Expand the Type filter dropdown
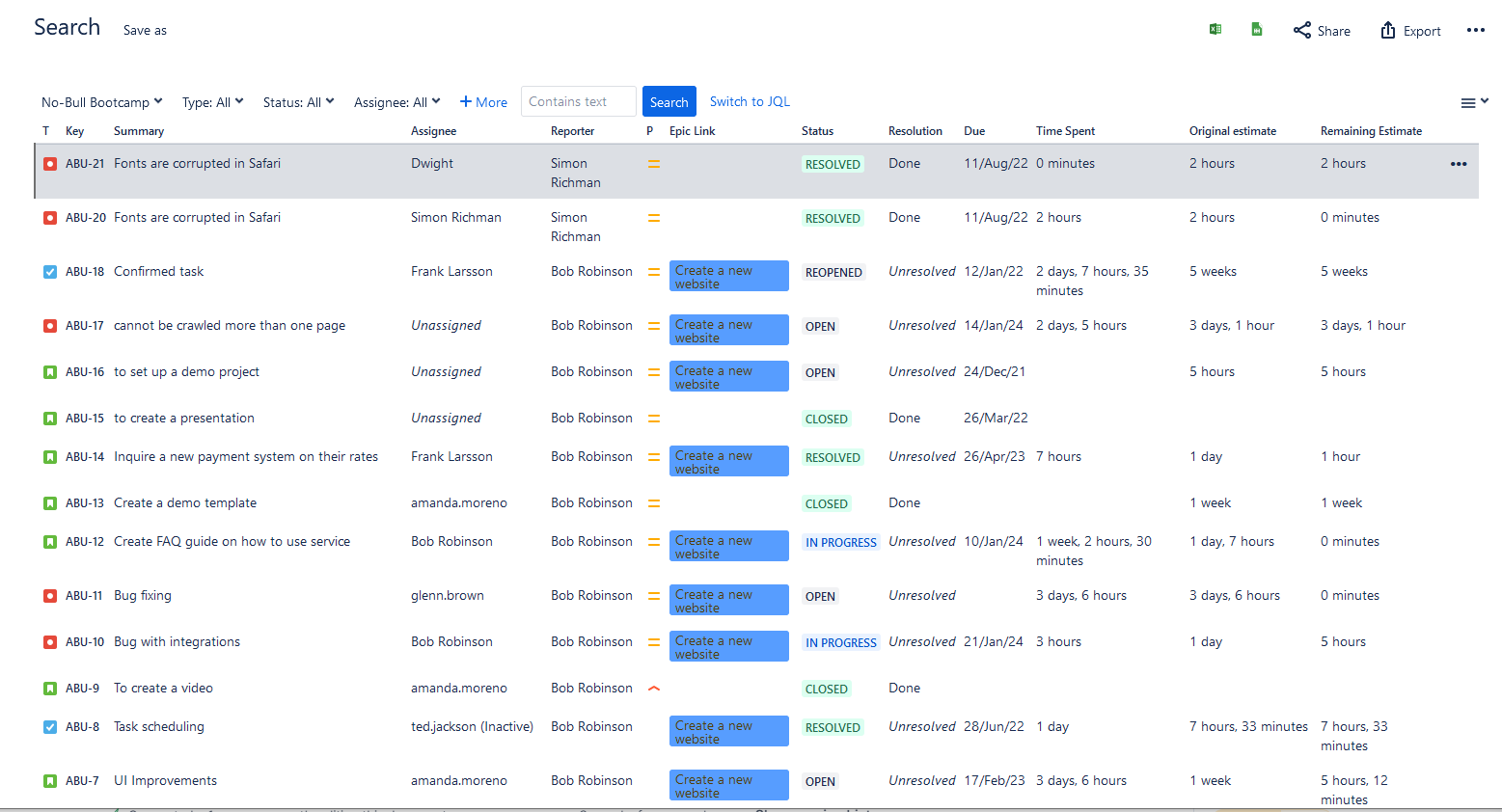The image size is (1502, 812). (212, 101)
